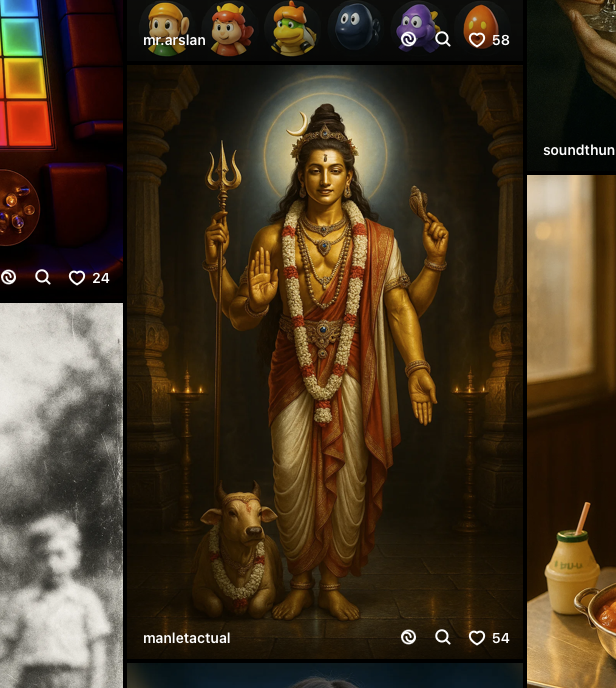Click remix swirl icon on mr.arslan post
The width and height of the screenshot is (616, 688).
(x=408, y=39)
